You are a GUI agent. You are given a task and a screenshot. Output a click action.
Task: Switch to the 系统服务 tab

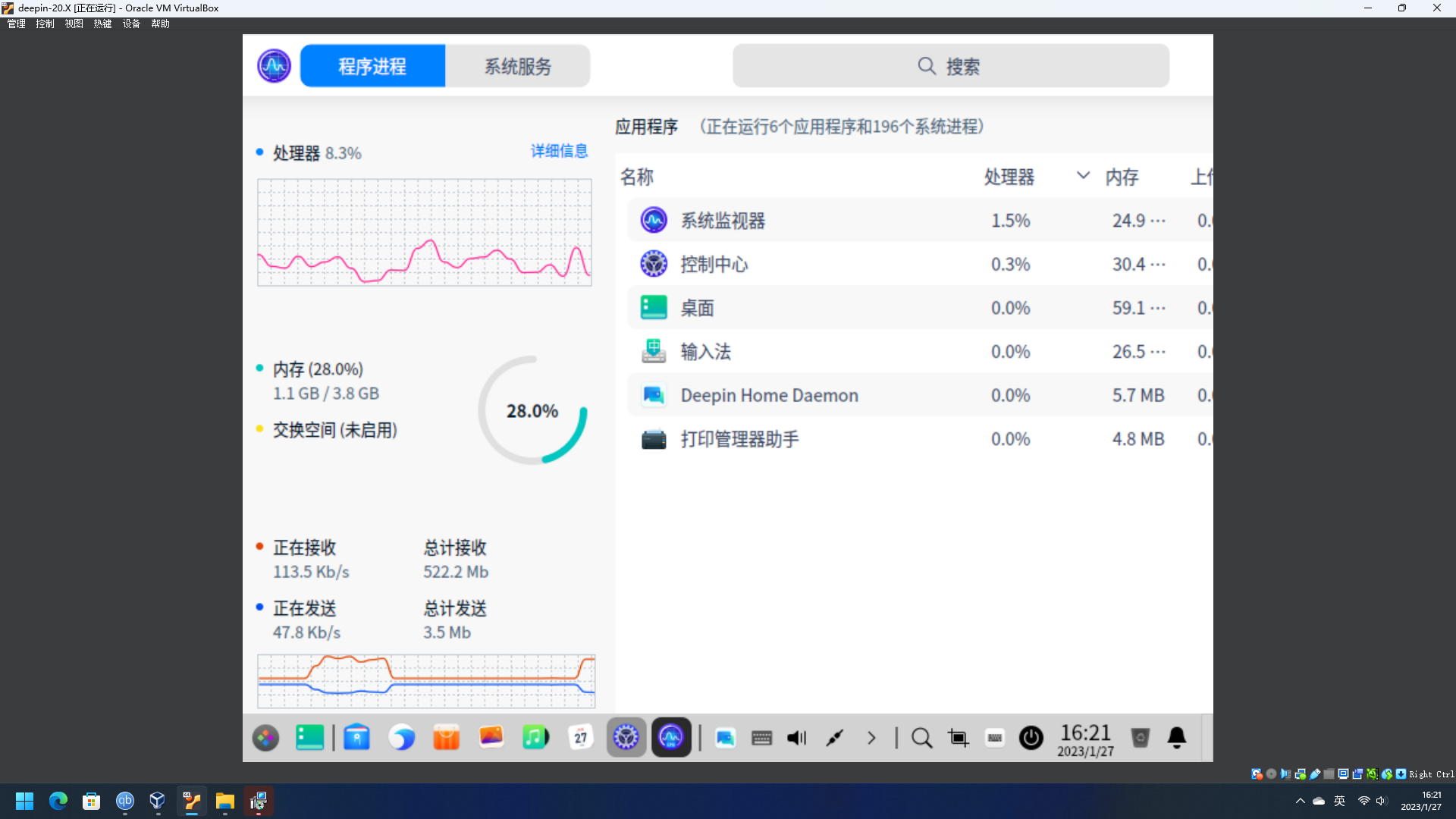(x=517, y=66)
